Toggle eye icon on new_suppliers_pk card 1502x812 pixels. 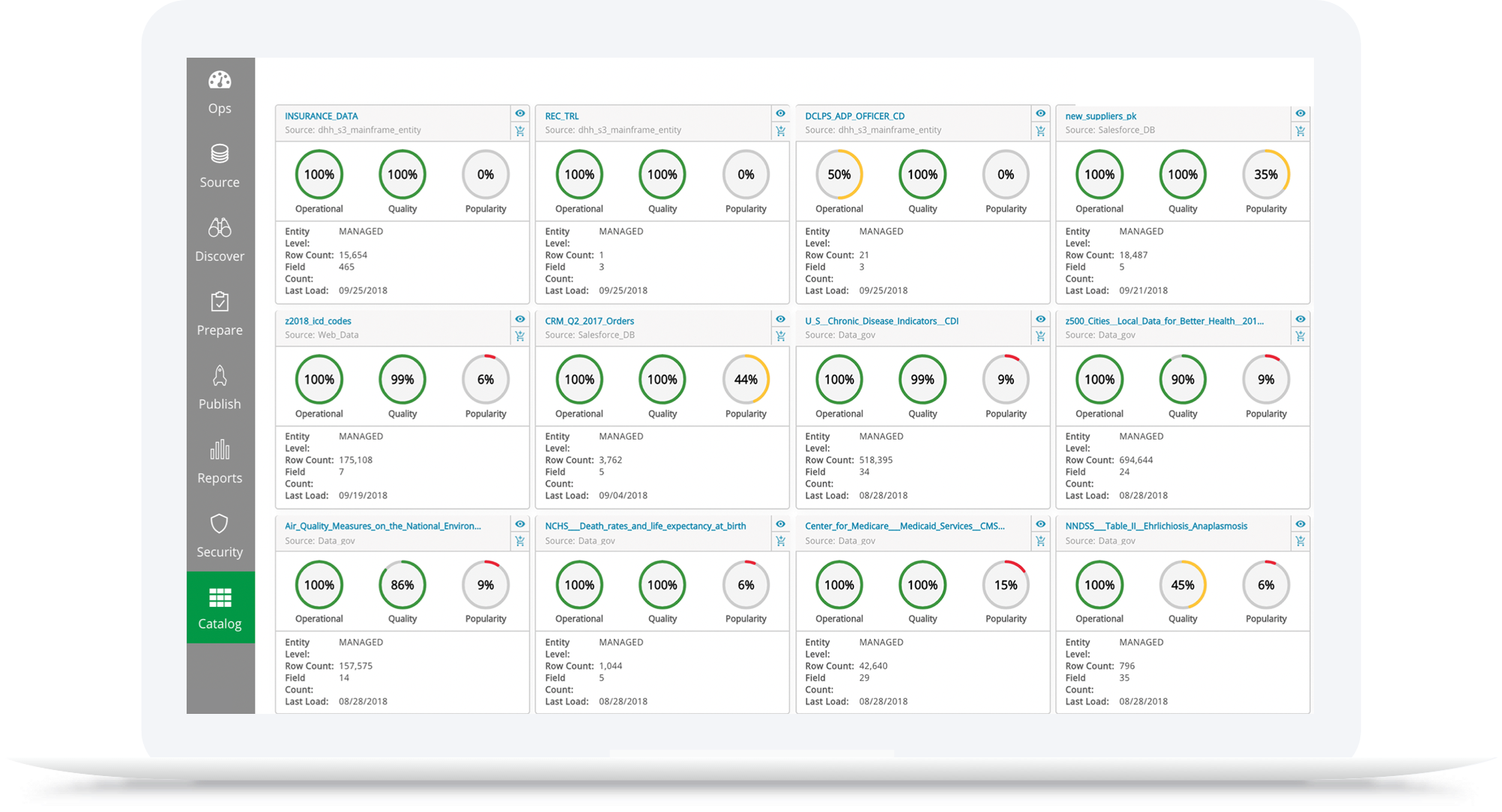point(1300,113)
